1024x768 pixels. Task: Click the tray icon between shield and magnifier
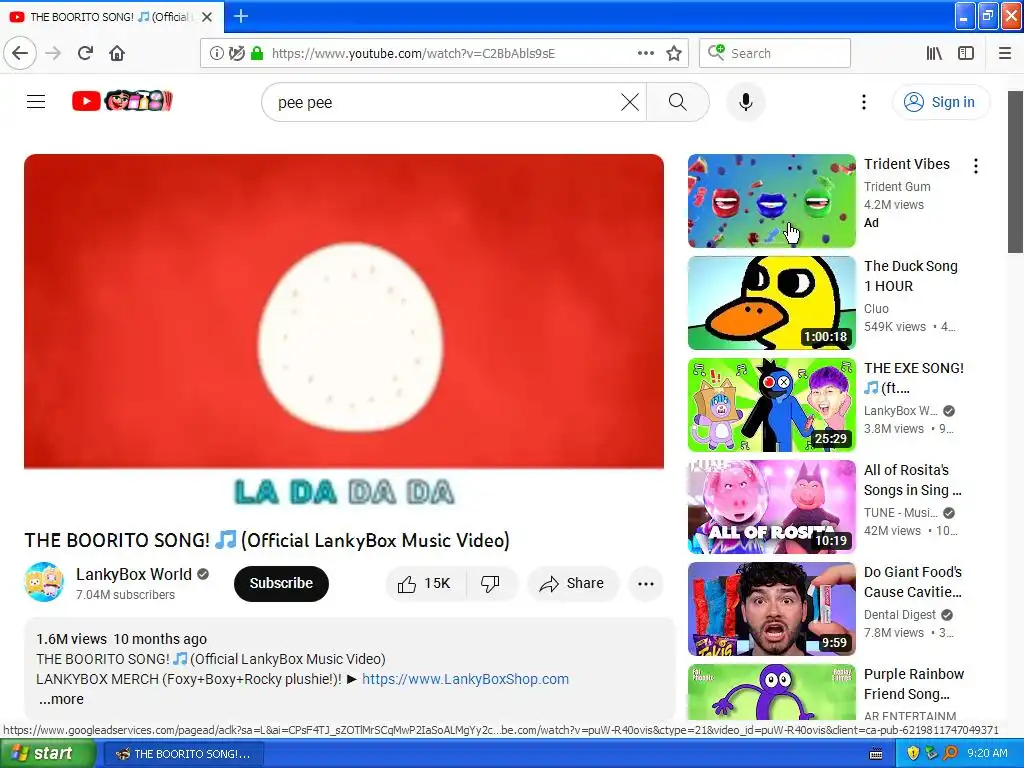(931, 754)
